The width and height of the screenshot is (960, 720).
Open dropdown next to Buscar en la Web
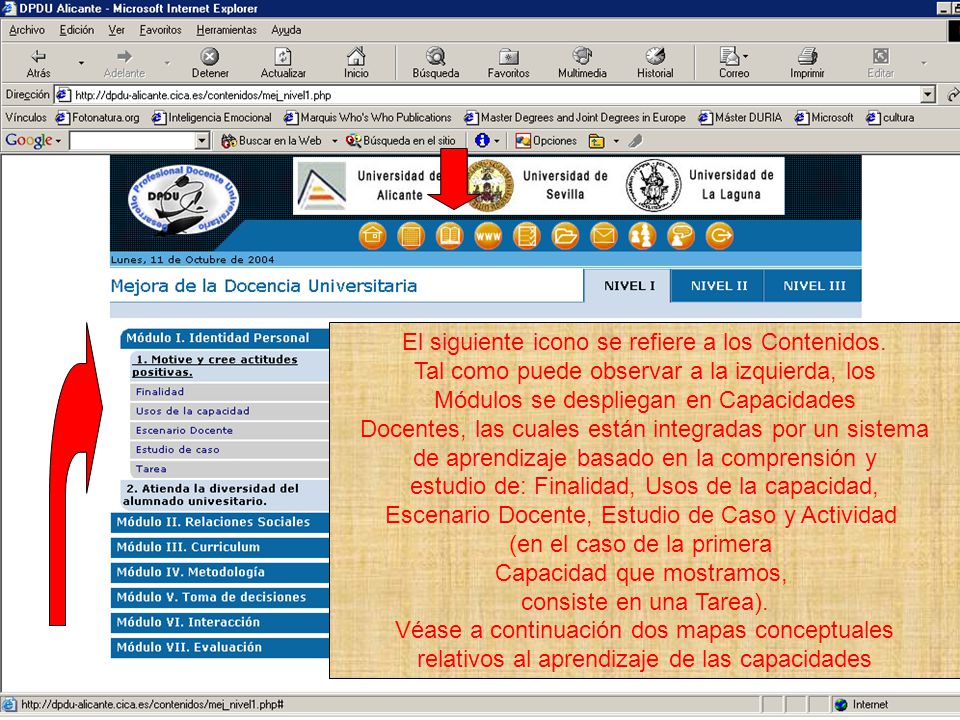pos(334,141)
